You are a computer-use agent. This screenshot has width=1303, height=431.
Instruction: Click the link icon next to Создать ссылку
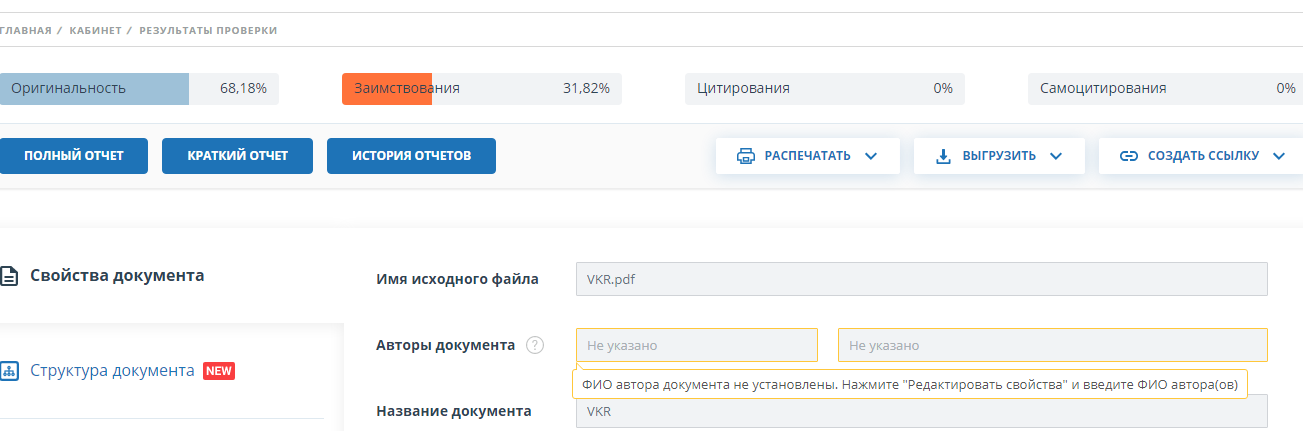click(1129, 156)
